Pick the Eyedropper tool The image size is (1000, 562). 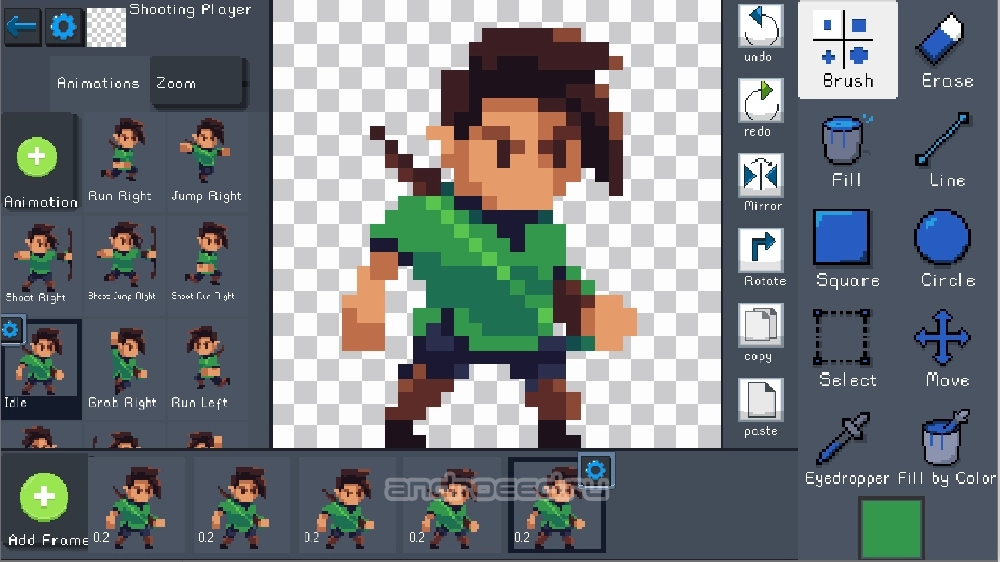pyautogui.click(x=847, y=448)
